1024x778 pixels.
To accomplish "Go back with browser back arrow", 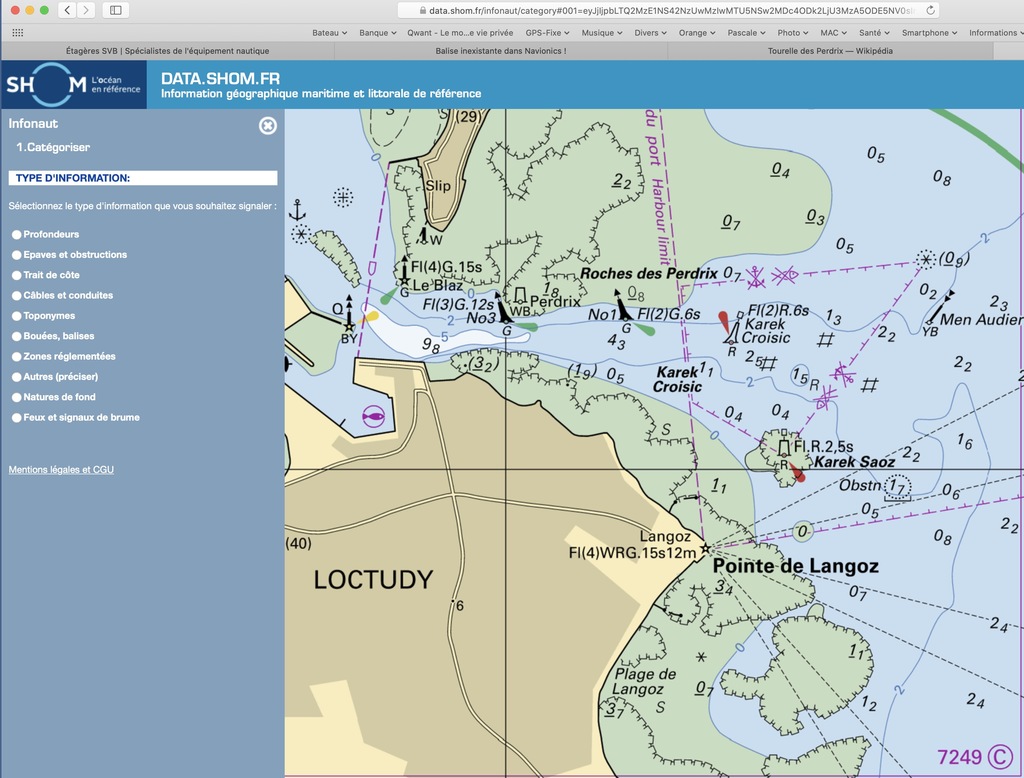I will [67, 10].
